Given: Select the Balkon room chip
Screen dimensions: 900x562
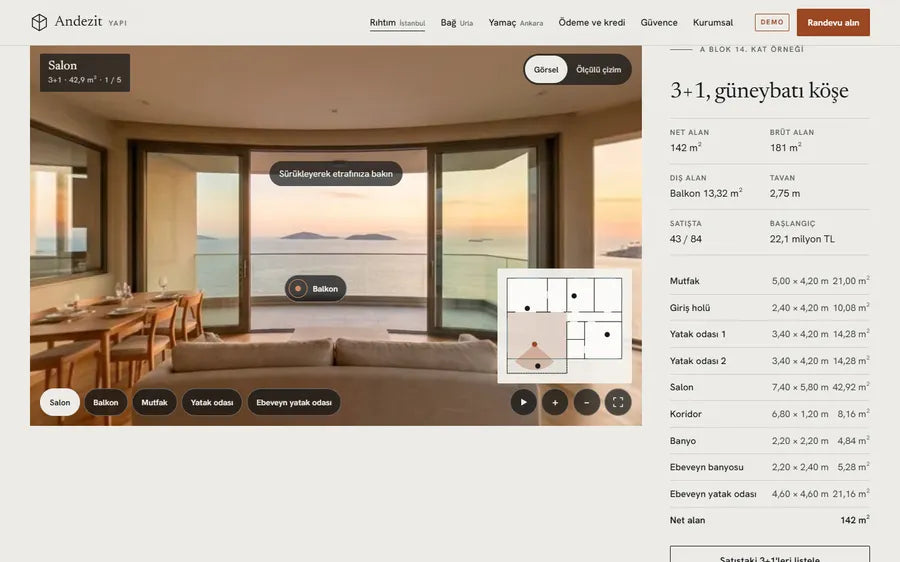Looking at the screenshot, I should point(106,402).
